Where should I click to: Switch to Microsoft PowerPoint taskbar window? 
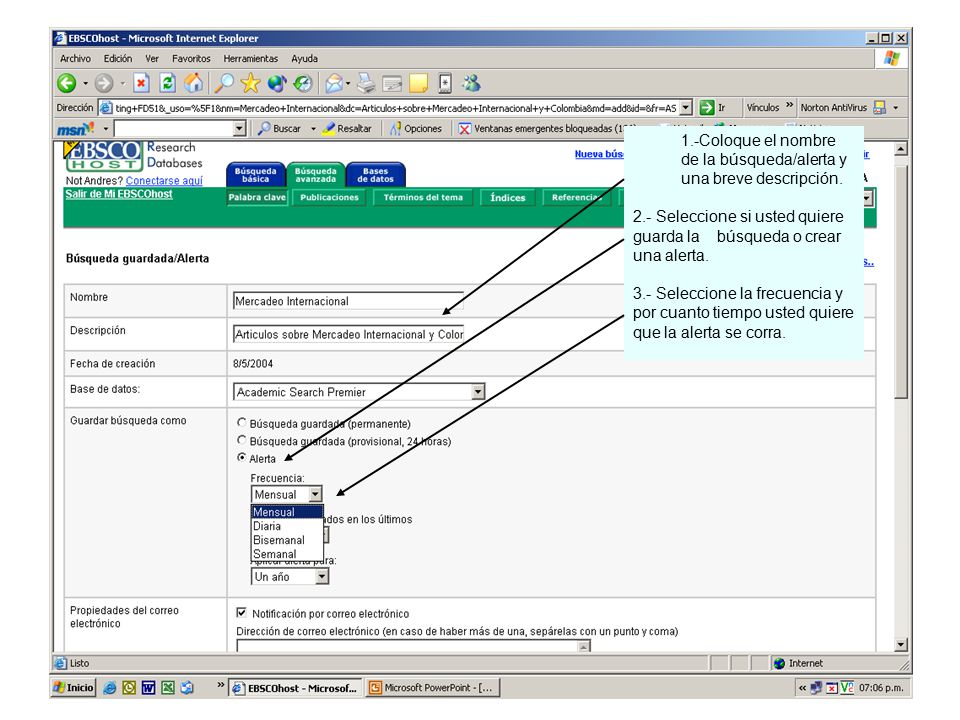tap(433, 688)
